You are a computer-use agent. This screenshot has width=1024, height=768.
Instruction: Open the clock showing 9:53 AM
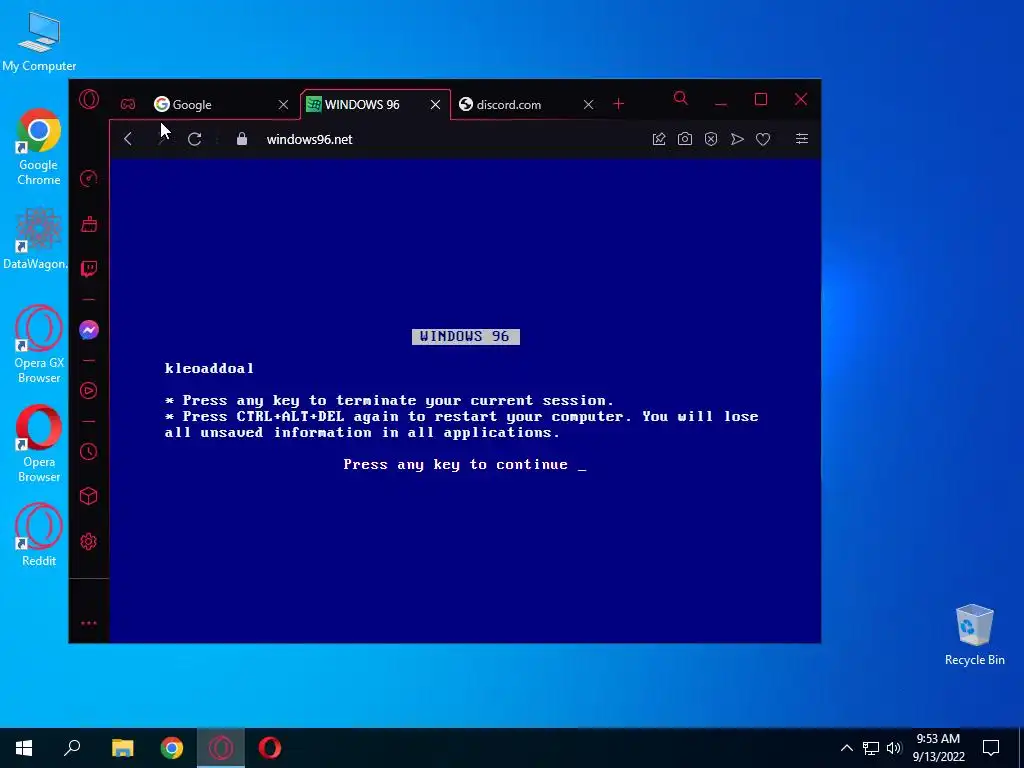pos(938,748)
